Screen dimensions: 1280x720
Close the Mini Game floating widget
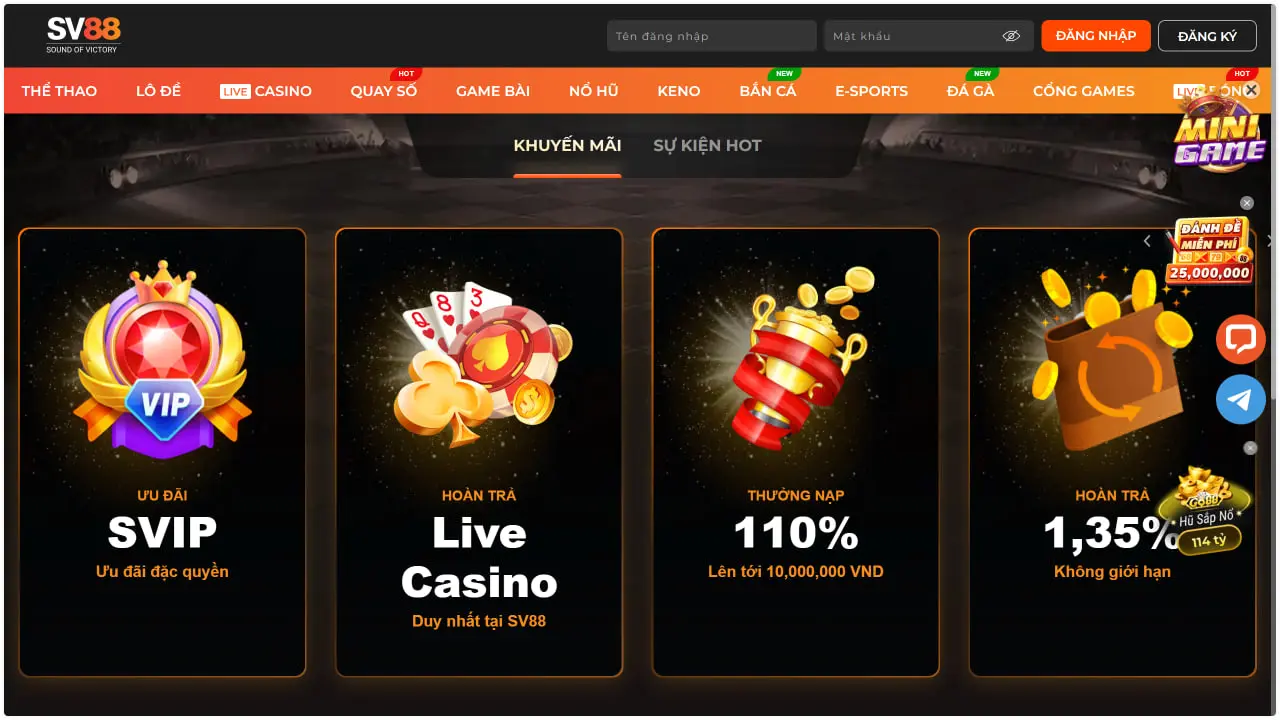click(x=1251, y=90)
